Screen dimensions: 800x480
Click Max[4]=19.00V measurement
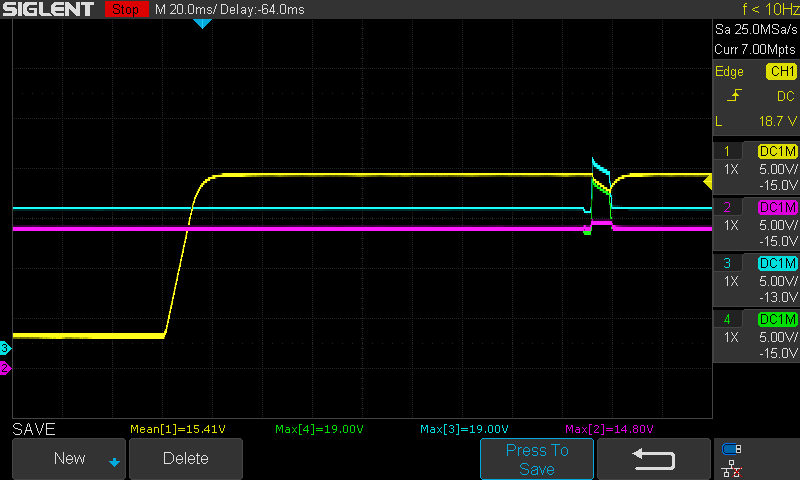coord(319,429)
